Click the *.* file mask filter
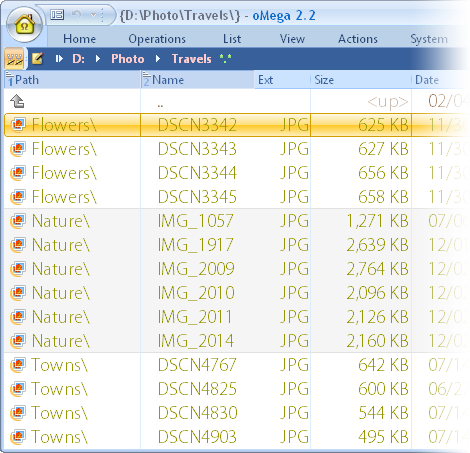The image size is (470, 453). 226,59
